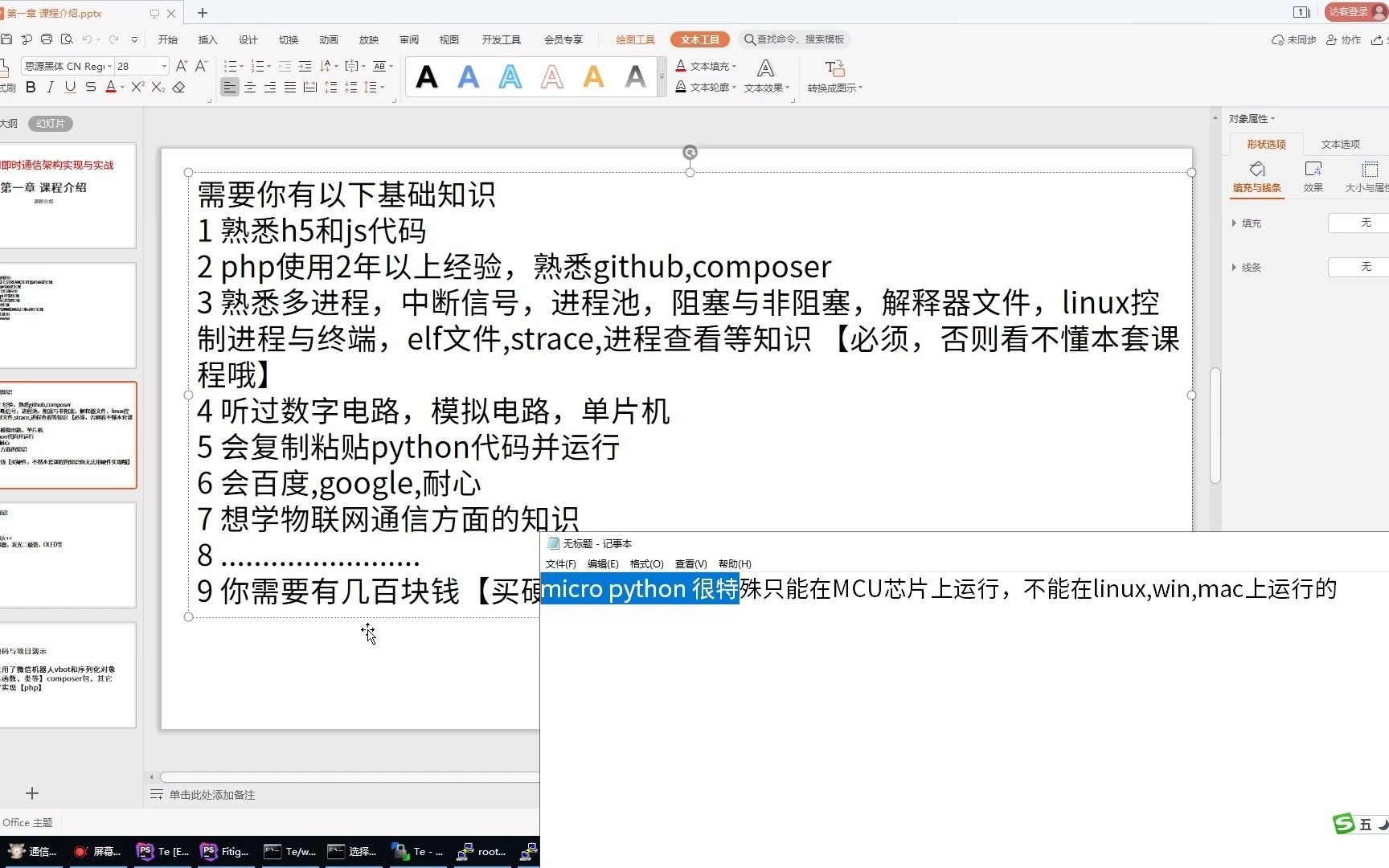Open Notepad 编辑(E) menu

coord(603,564)
